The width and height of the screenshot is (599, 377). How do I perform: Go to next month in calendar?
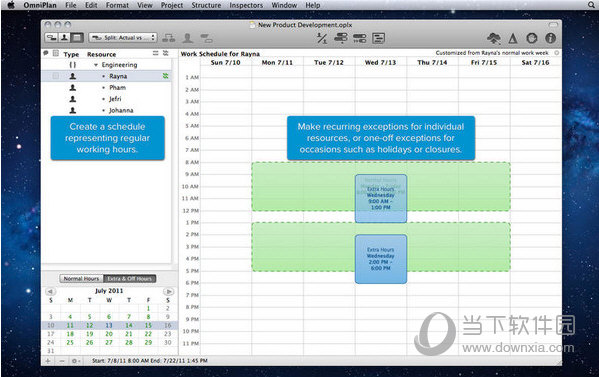168,291
